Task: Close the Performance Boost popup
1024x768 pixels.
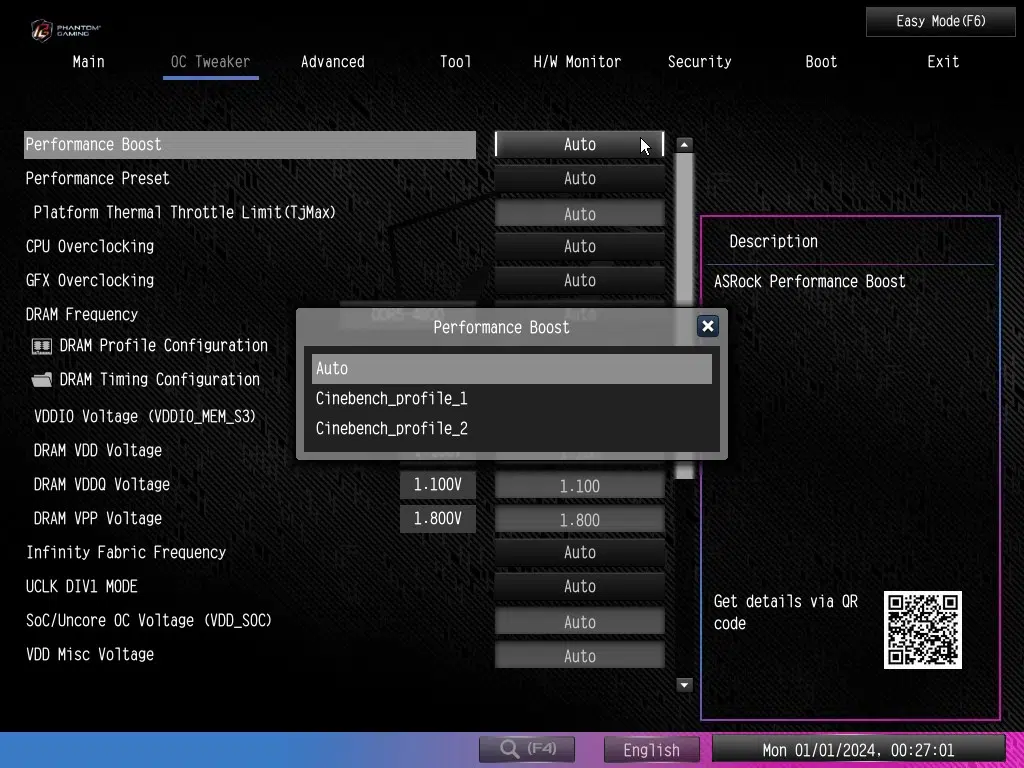Action: tap(707, 326)
